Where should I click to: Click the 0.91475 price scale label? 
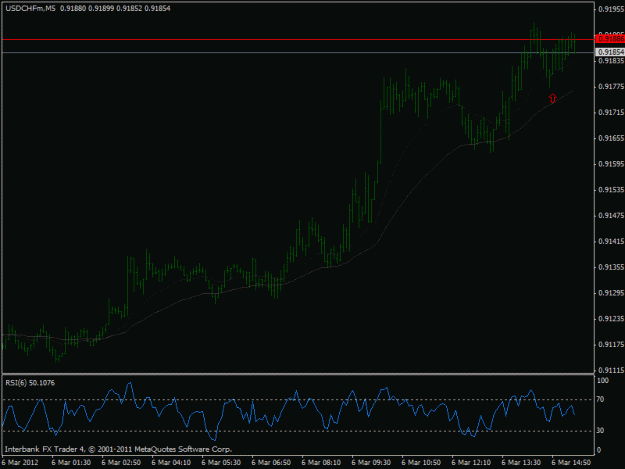click(x=611, y=216)
